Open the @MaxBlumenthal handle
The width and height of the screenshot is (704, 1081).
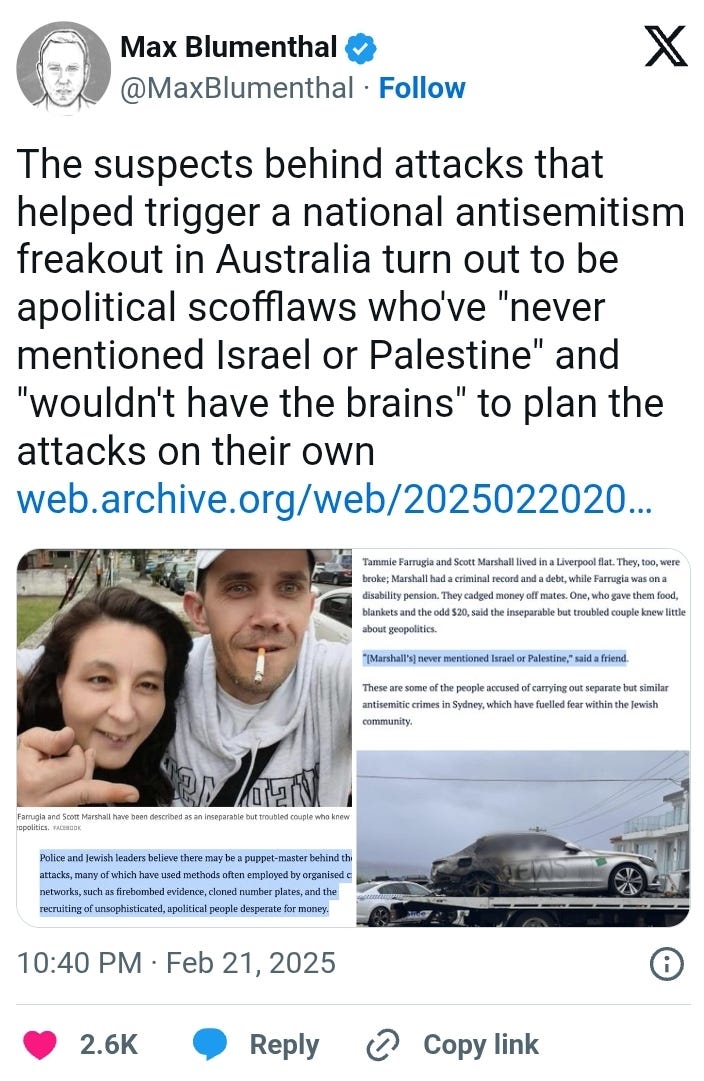pyautogui.click(x=237, y=88)
